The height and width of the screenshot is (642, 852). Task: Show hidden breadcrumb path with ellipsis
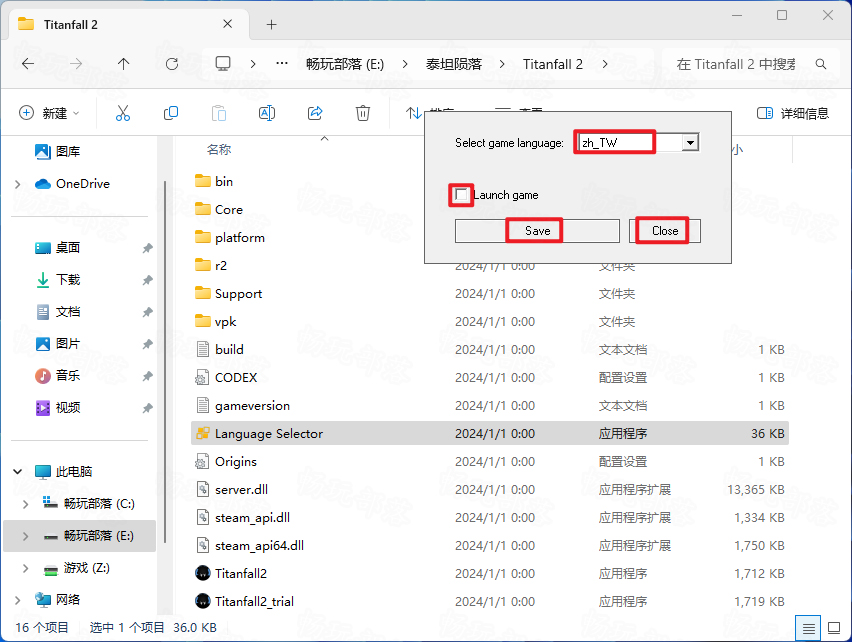281,64
